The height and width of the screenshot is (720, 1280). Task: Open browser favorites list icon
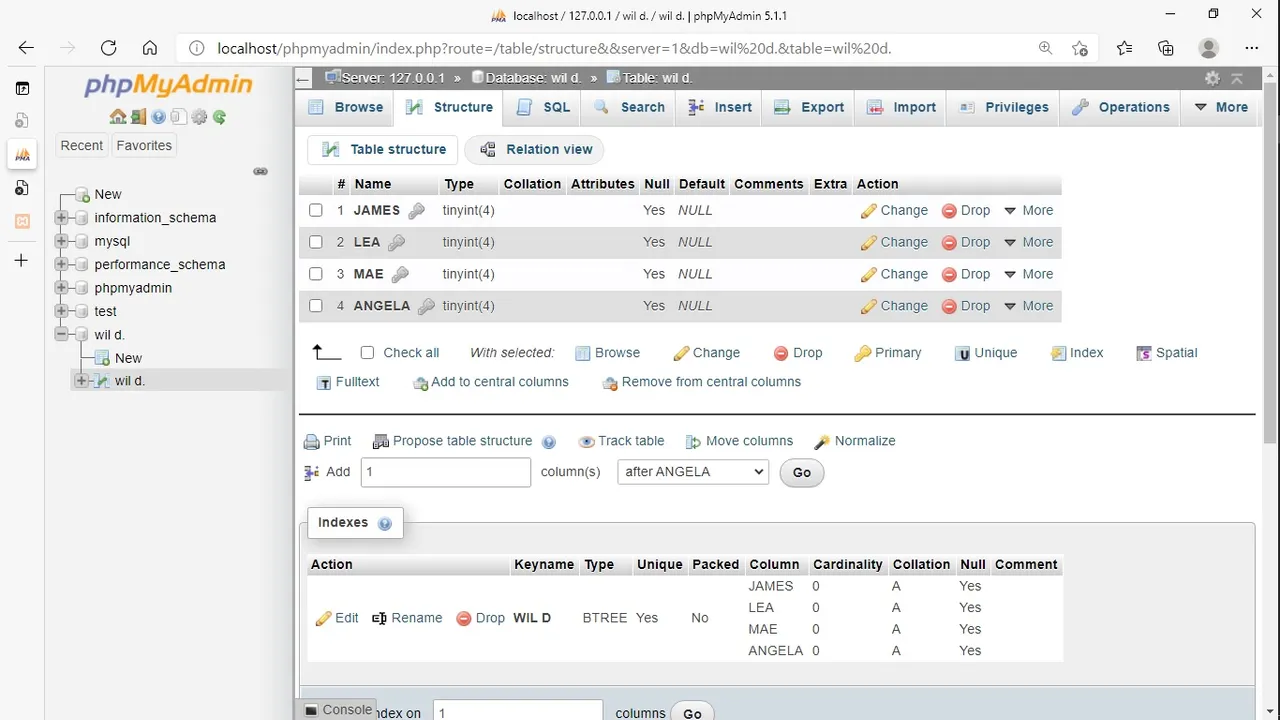tap(1125, 48)
